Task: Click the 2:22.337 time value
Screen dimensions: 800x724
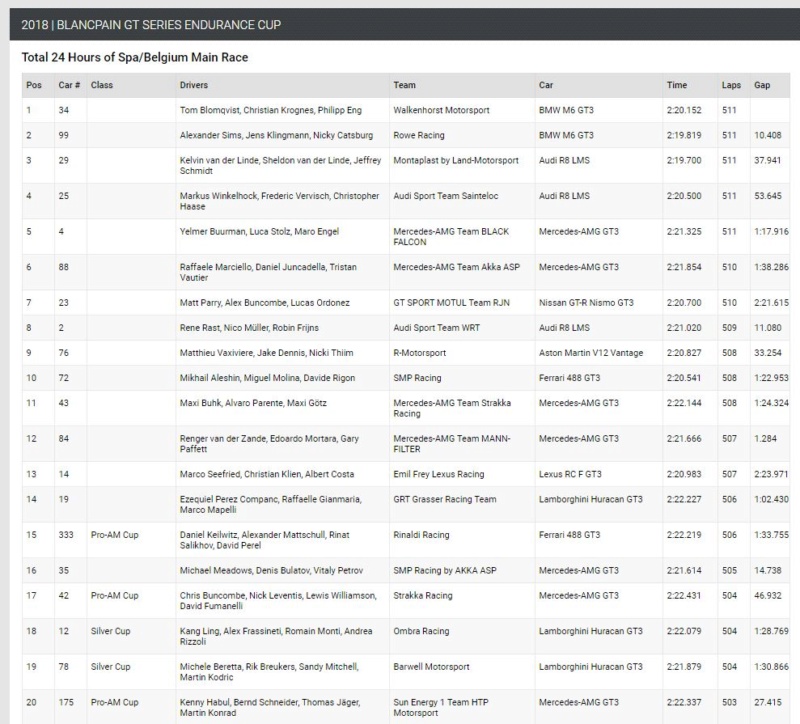Action: (x=684, y=702)
